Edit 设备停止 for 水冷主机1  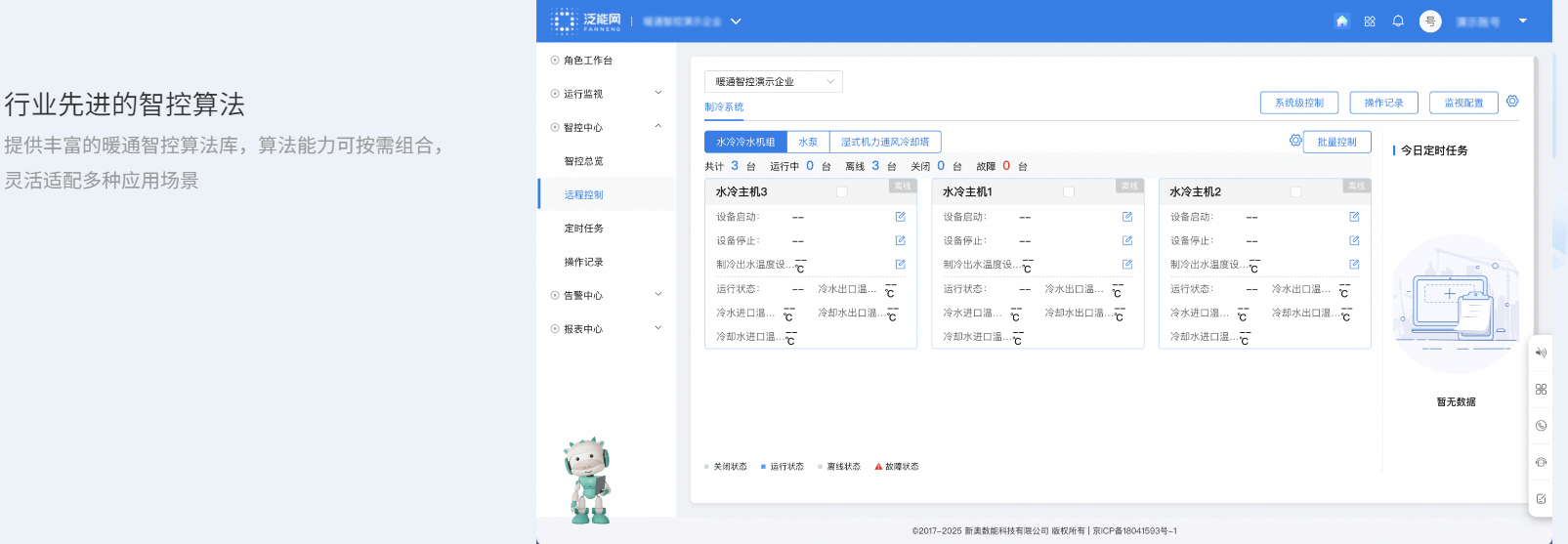[x=1127, y=240]
